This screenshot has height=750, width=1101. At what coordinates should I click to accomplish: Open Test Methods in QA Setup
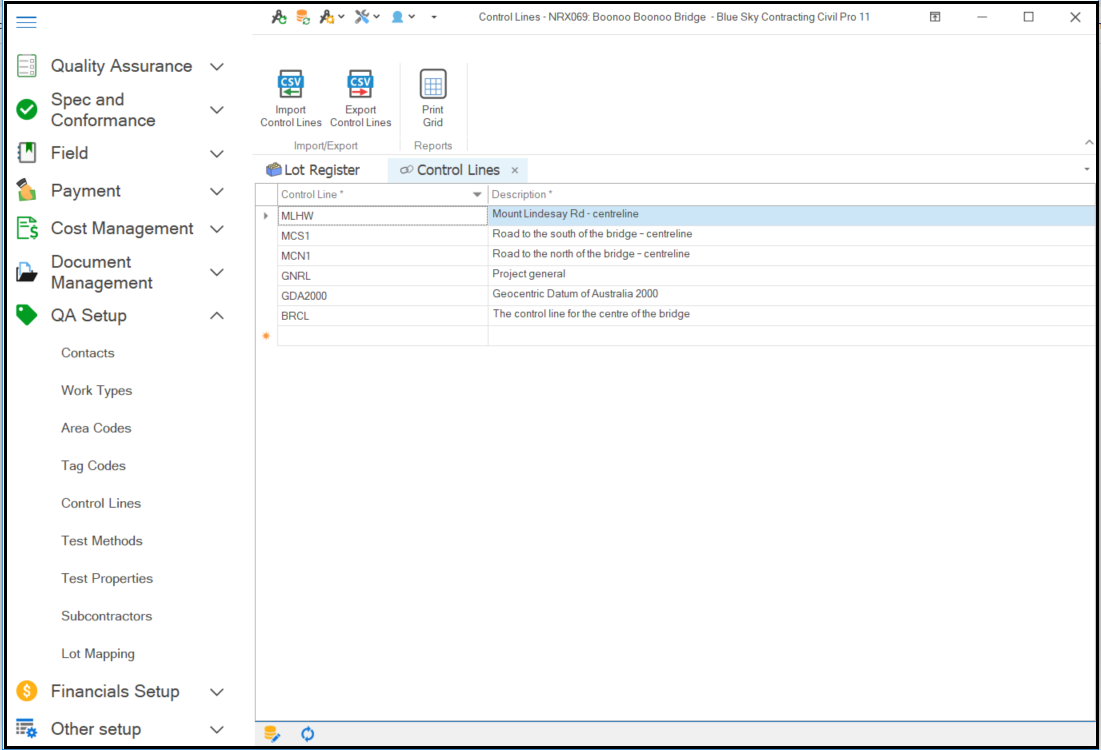pos(102,541)
